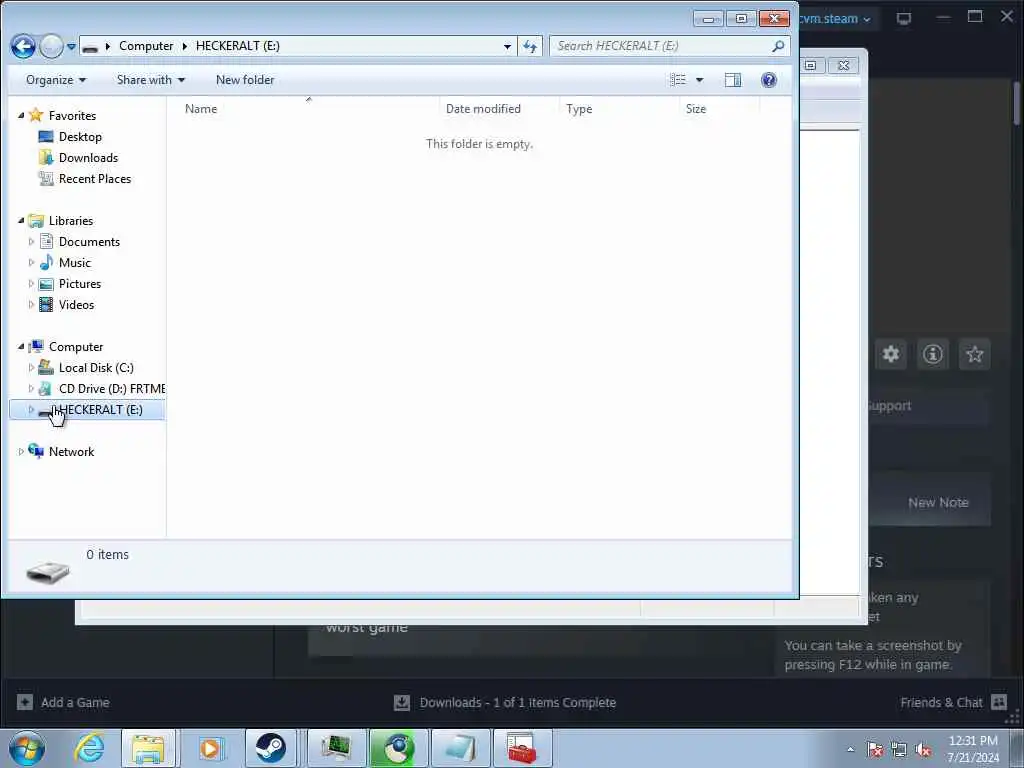Toggle favorite star in Steam window

pyautogui.click(x=974, y=355)
